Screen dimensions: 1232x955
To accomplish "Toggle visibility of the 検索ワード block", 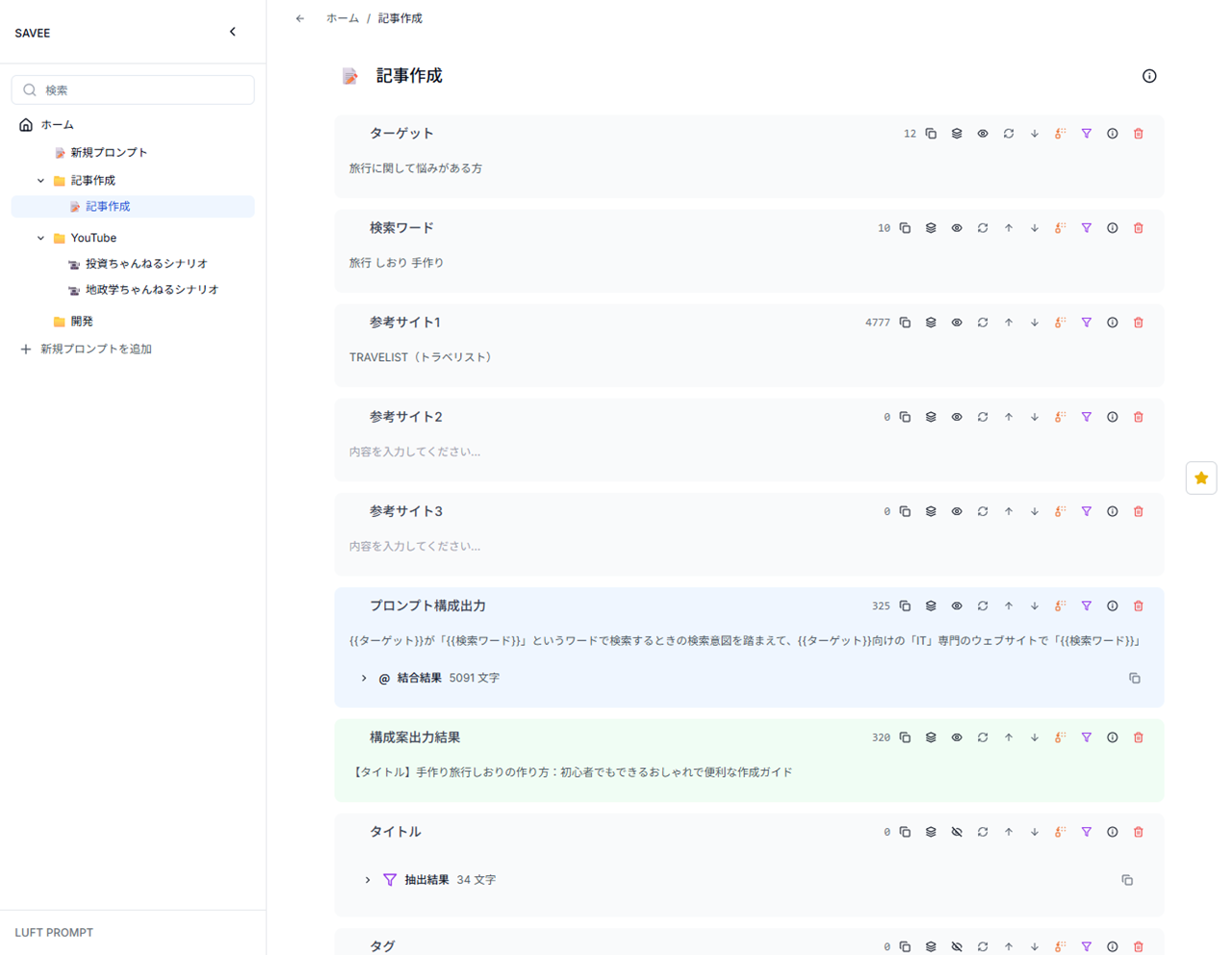I will coord(957,228).
